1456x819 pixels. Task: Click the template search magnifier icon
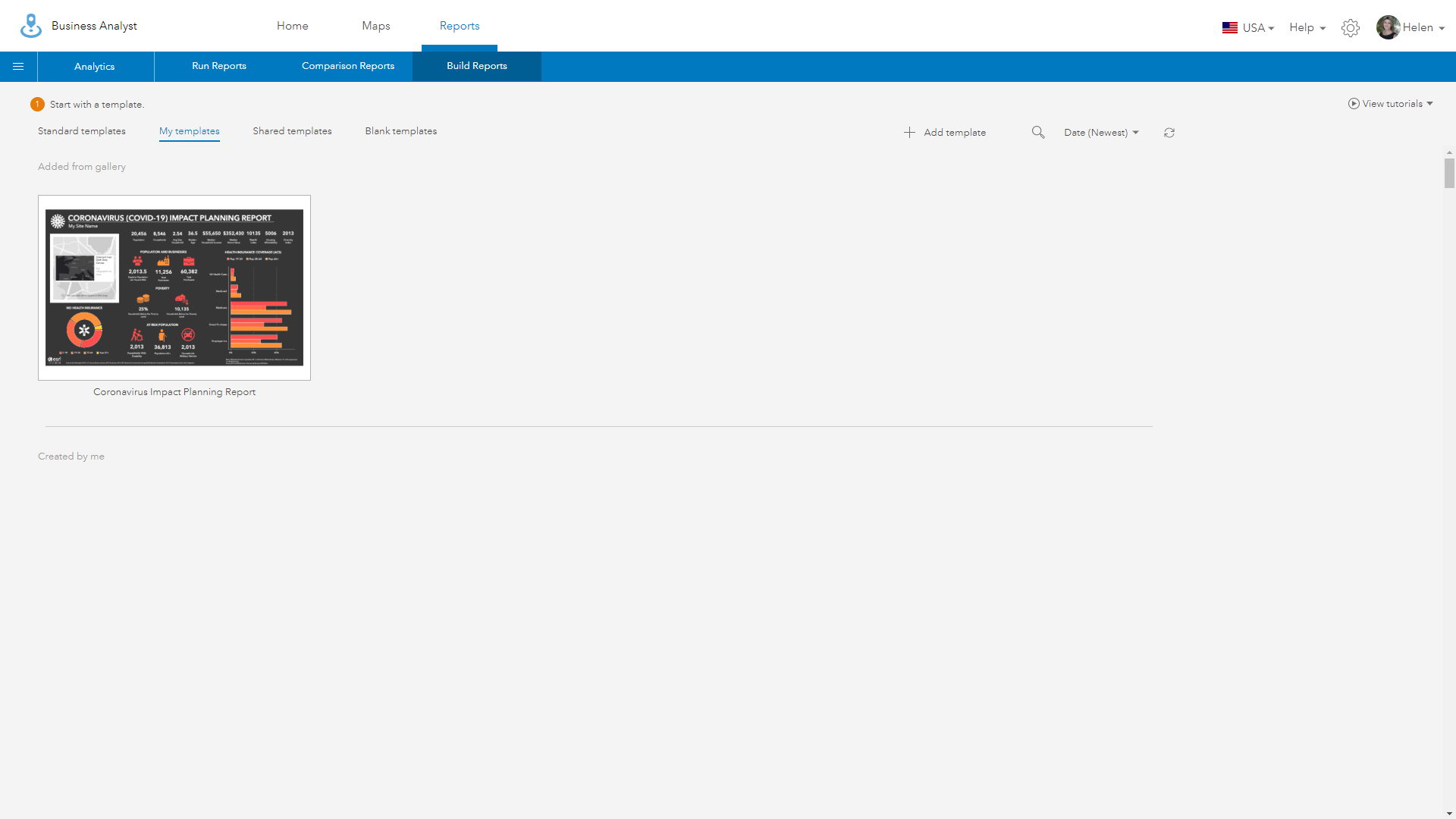(1038, 133)
